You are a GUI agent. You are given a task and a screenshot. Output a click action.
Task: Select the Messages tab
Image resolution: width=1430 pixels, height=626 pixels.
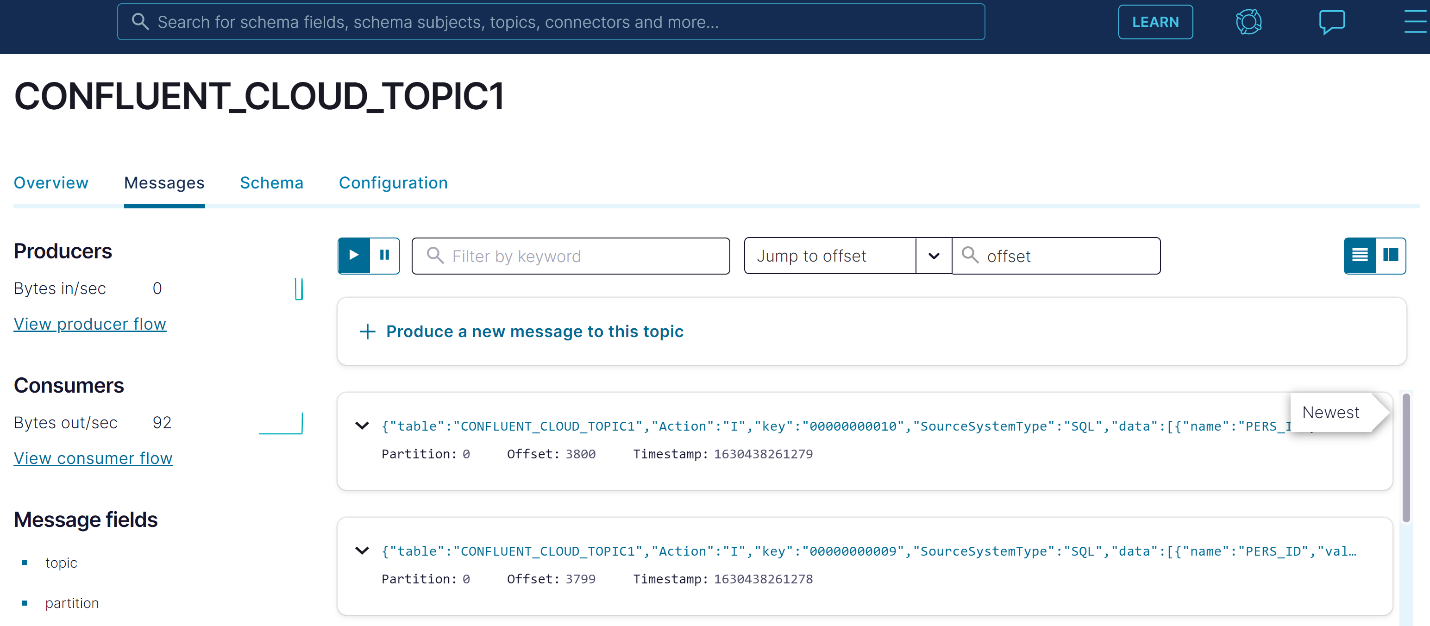point(164,183)
